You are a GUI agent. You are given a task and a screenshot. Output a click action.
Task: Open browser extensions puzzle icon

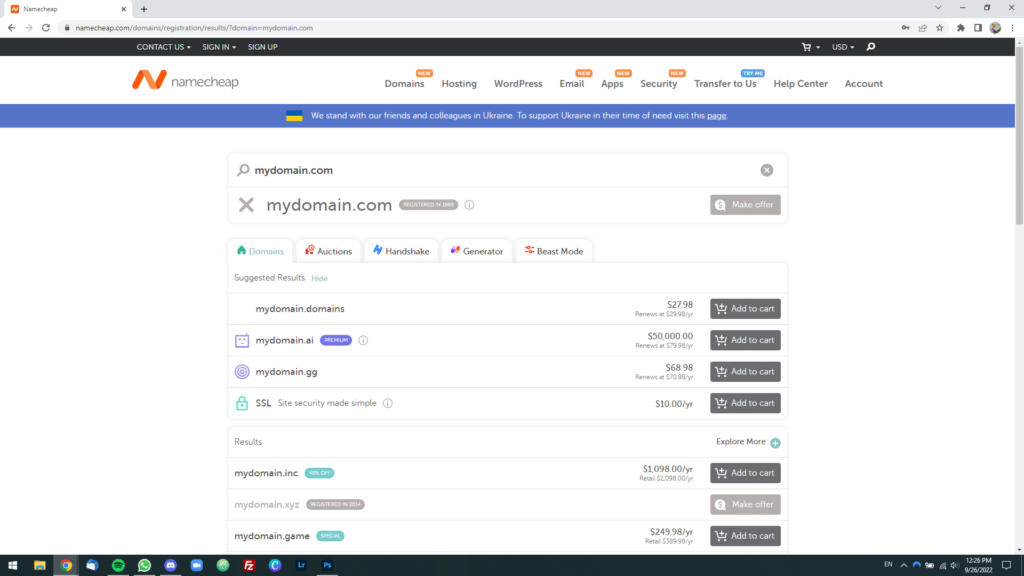click(961, 28)
